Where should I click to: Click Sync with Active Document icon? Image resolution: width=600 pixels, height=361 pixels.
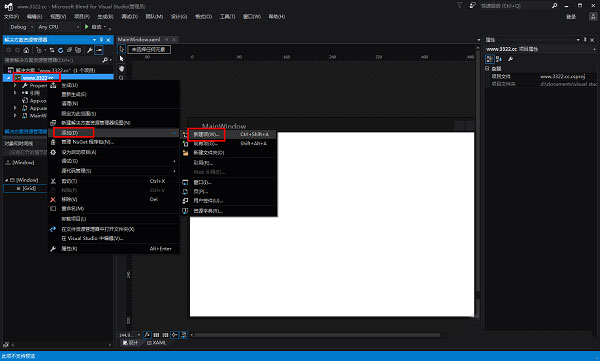52,50
